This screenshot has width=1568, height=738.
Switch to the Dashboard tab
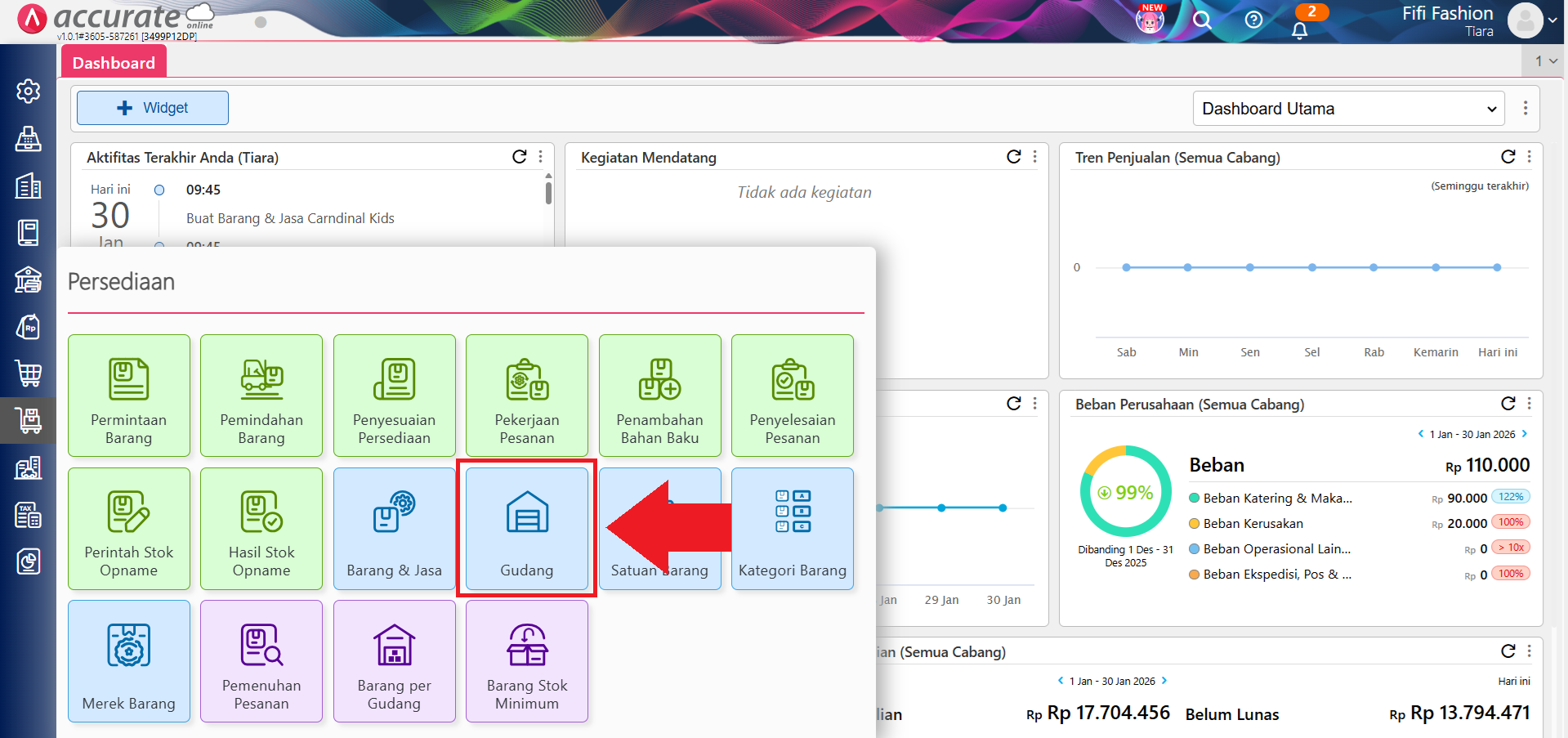(114, 63)
